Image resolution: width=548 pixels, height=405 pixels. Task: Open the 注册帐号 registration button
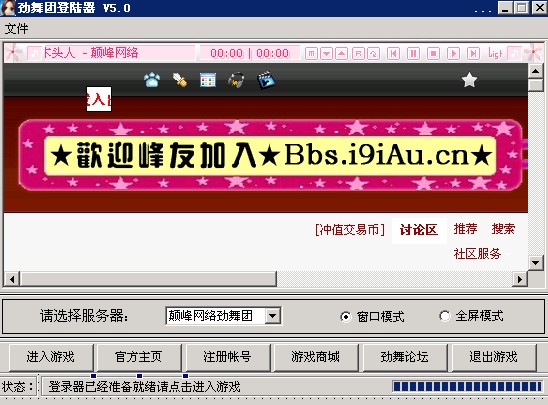(x=228, y=357)
